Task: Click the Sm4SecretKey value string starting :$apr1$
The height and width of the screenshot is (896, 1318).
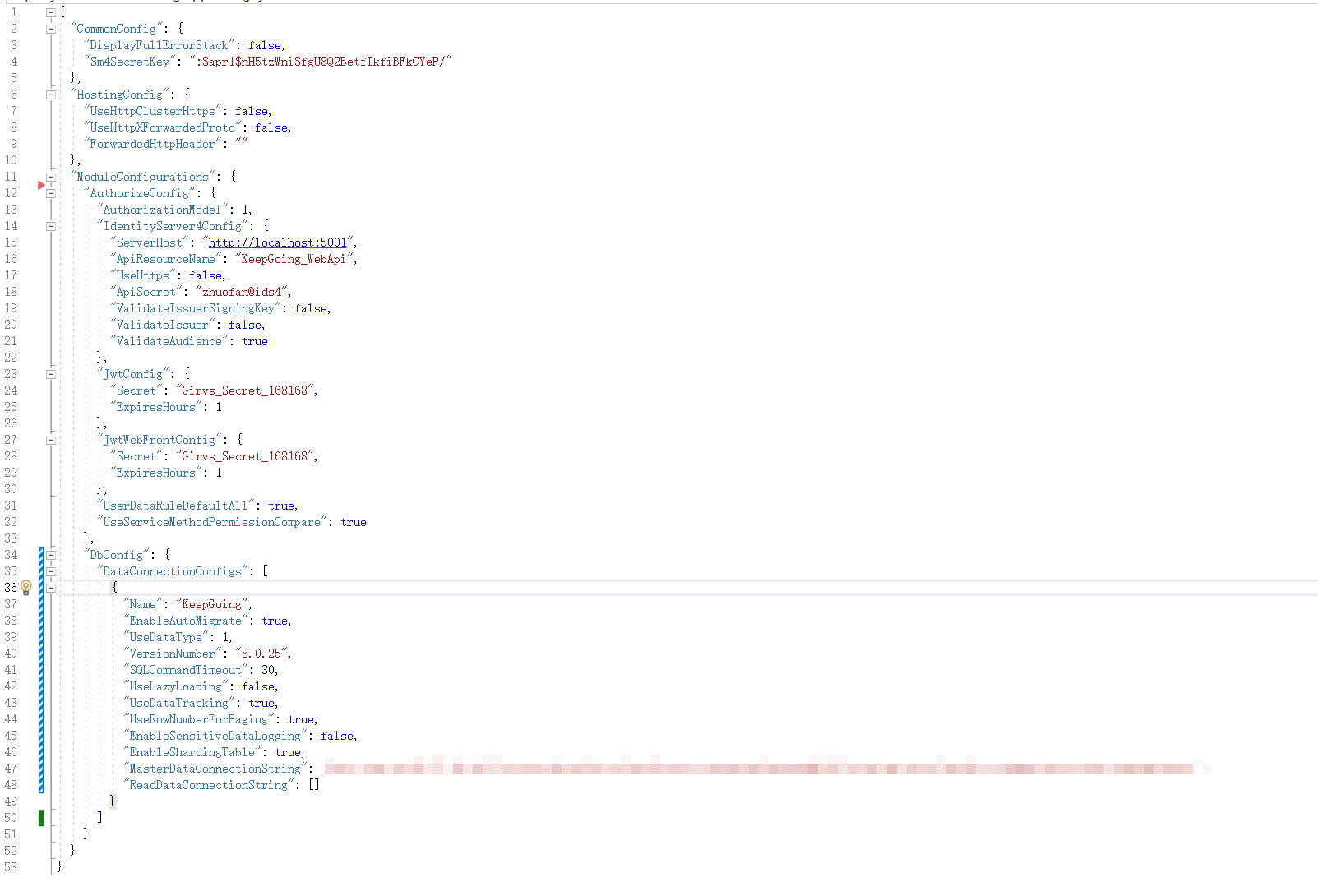Action: (320, 62)
